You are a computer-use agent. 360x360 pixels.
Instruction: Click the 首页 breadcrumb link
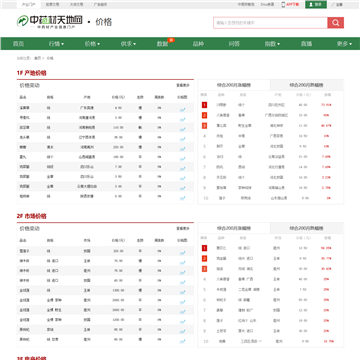pos(37,58)
